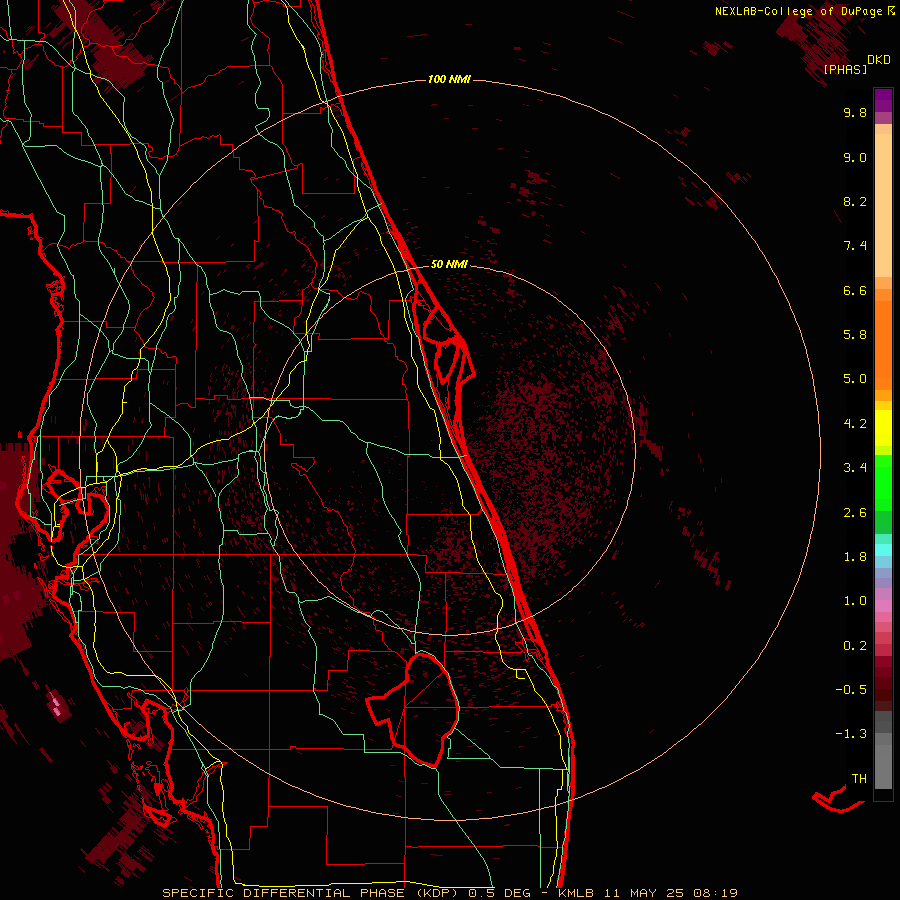Click the 5.8 legend value
The width and height of the screenshot is (900, 900).
(855, 335)
